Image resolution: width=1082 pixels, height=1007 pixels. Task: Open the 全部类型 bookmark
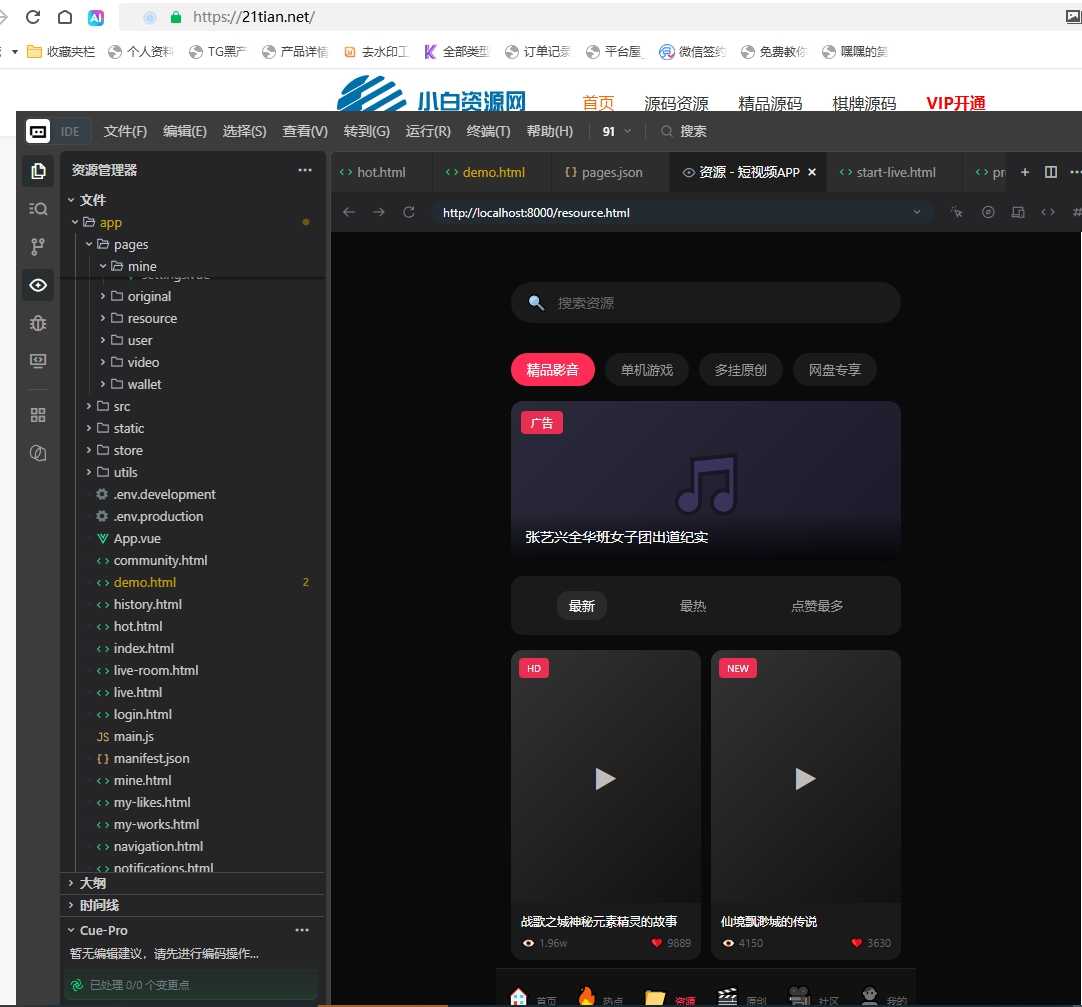pos(457,52)
